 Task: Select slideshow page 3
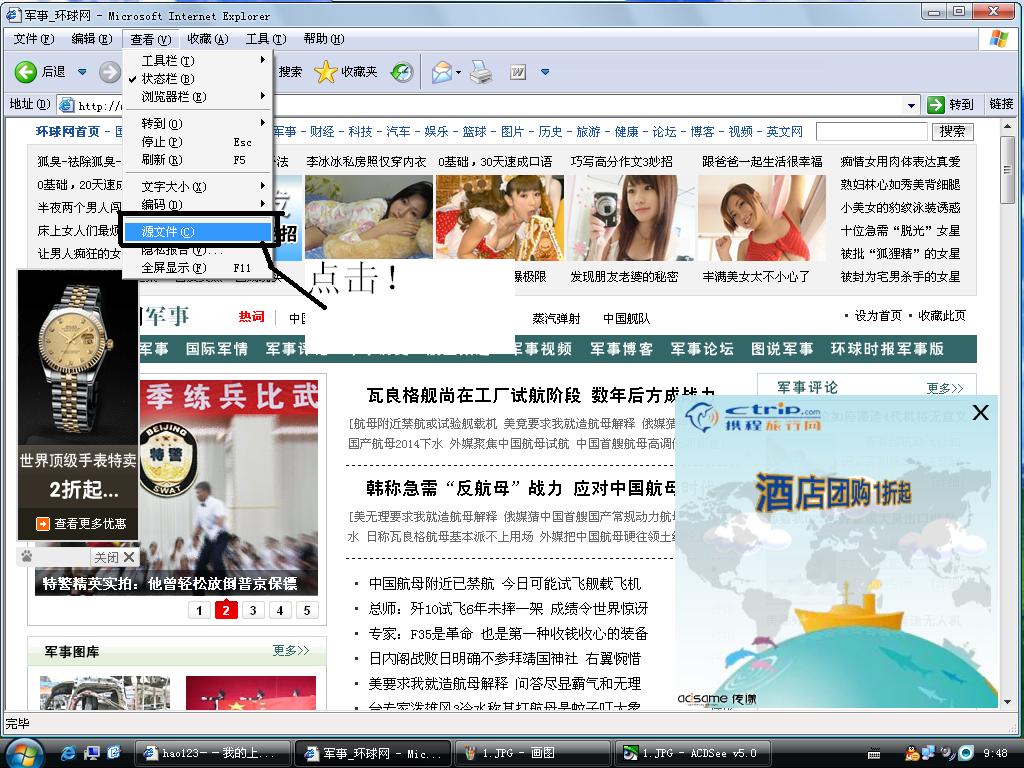(x=253, y=611)
